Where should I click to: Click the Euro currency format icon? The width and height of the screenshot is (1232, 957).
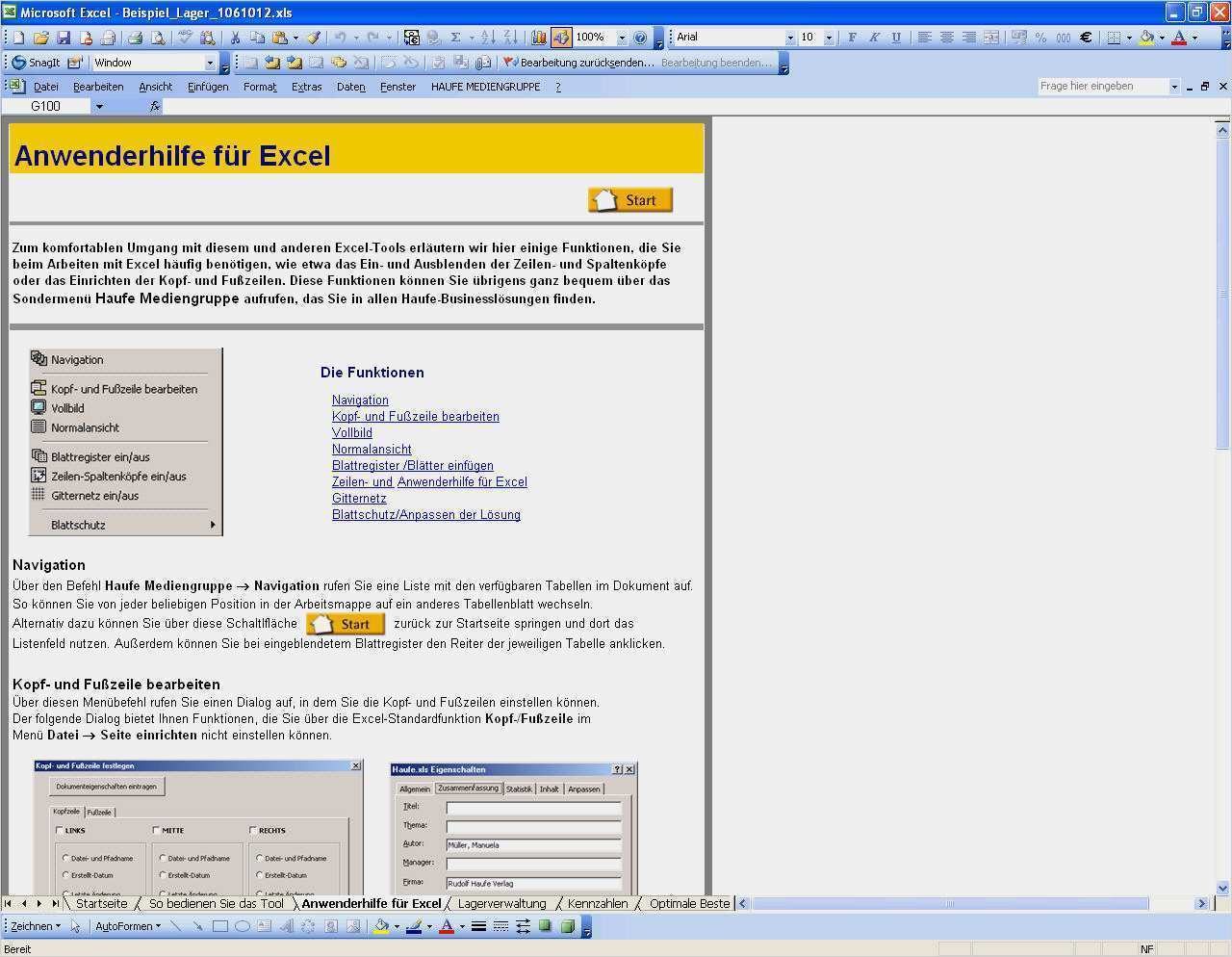pyautogui.click(x=1086, y=38)
